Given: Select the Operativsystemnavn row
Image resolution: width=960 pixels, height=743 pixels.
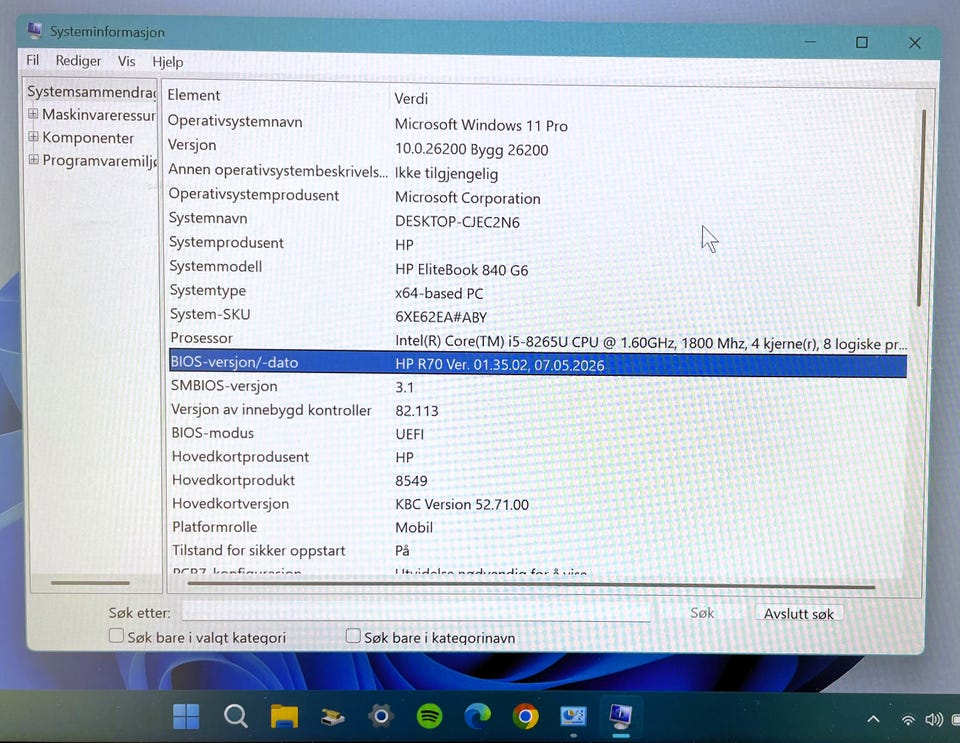Looking at the screenshot, I should click(538, 122).
